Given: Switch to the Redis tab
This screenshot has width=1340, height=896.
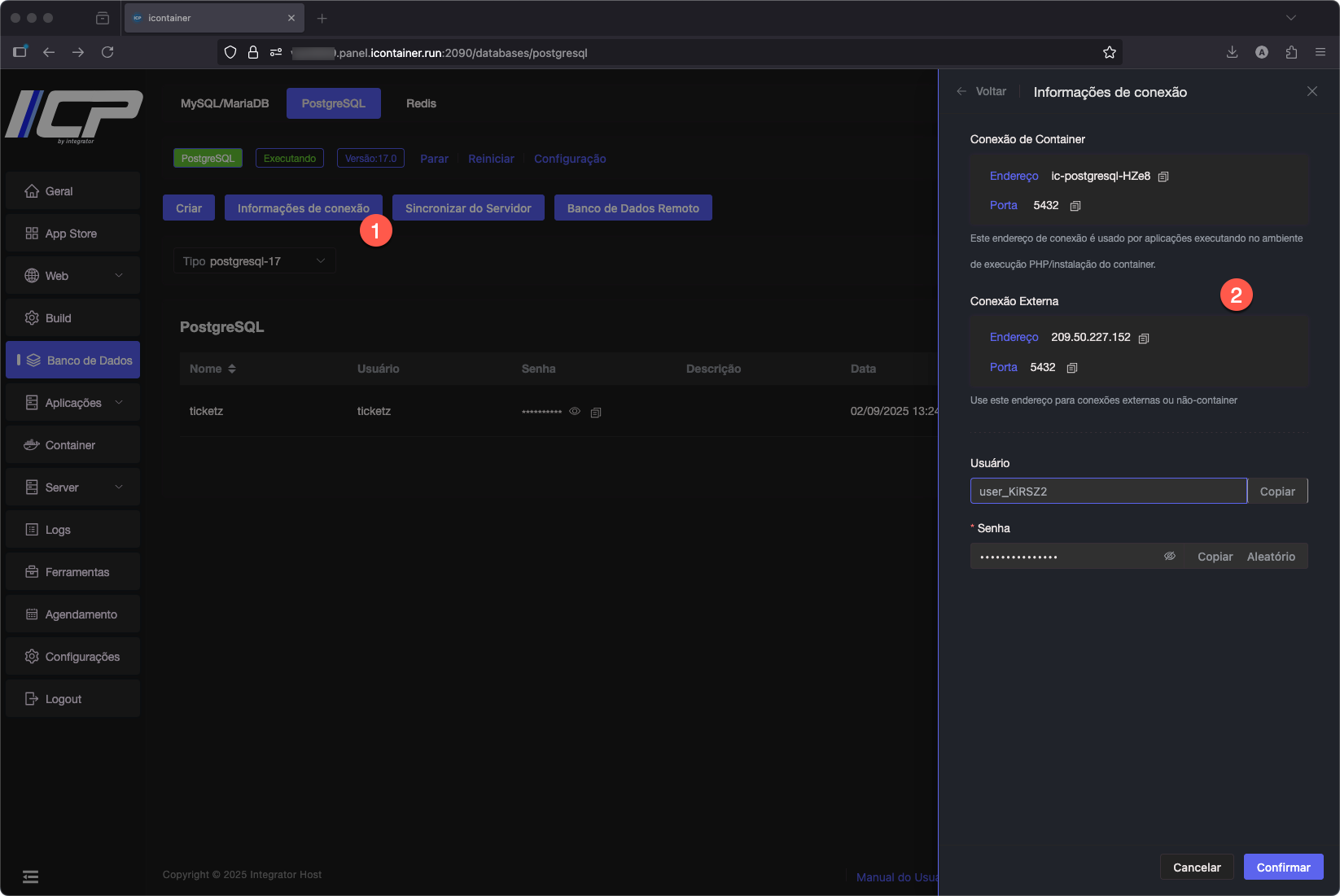Looking at the screenshot, I should 421,103.
